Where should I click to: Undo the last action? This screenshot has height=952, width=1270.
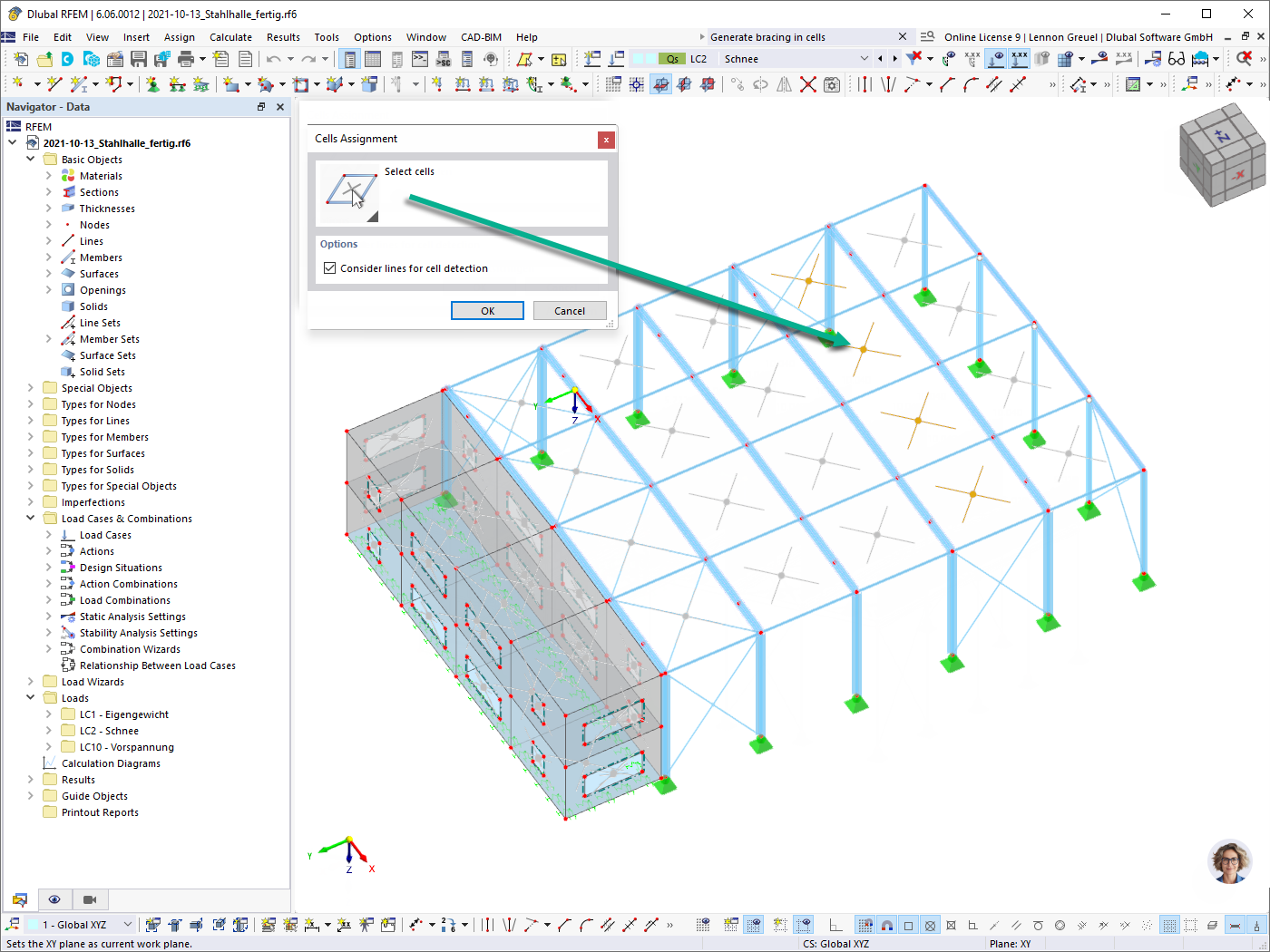(x=273, y=59)
